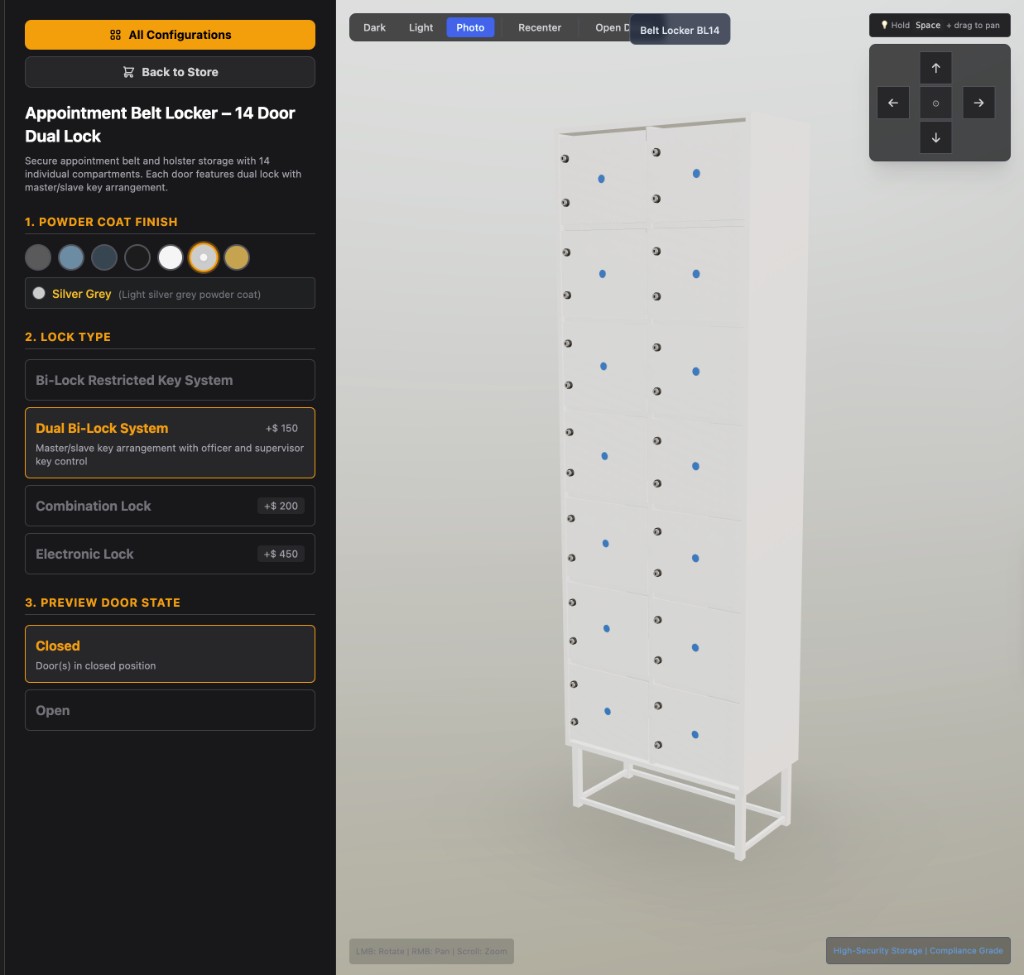The height and width of the screenshot is (975, 1024).
Task: Select the white finish swatch
Action: click(170, 258)
